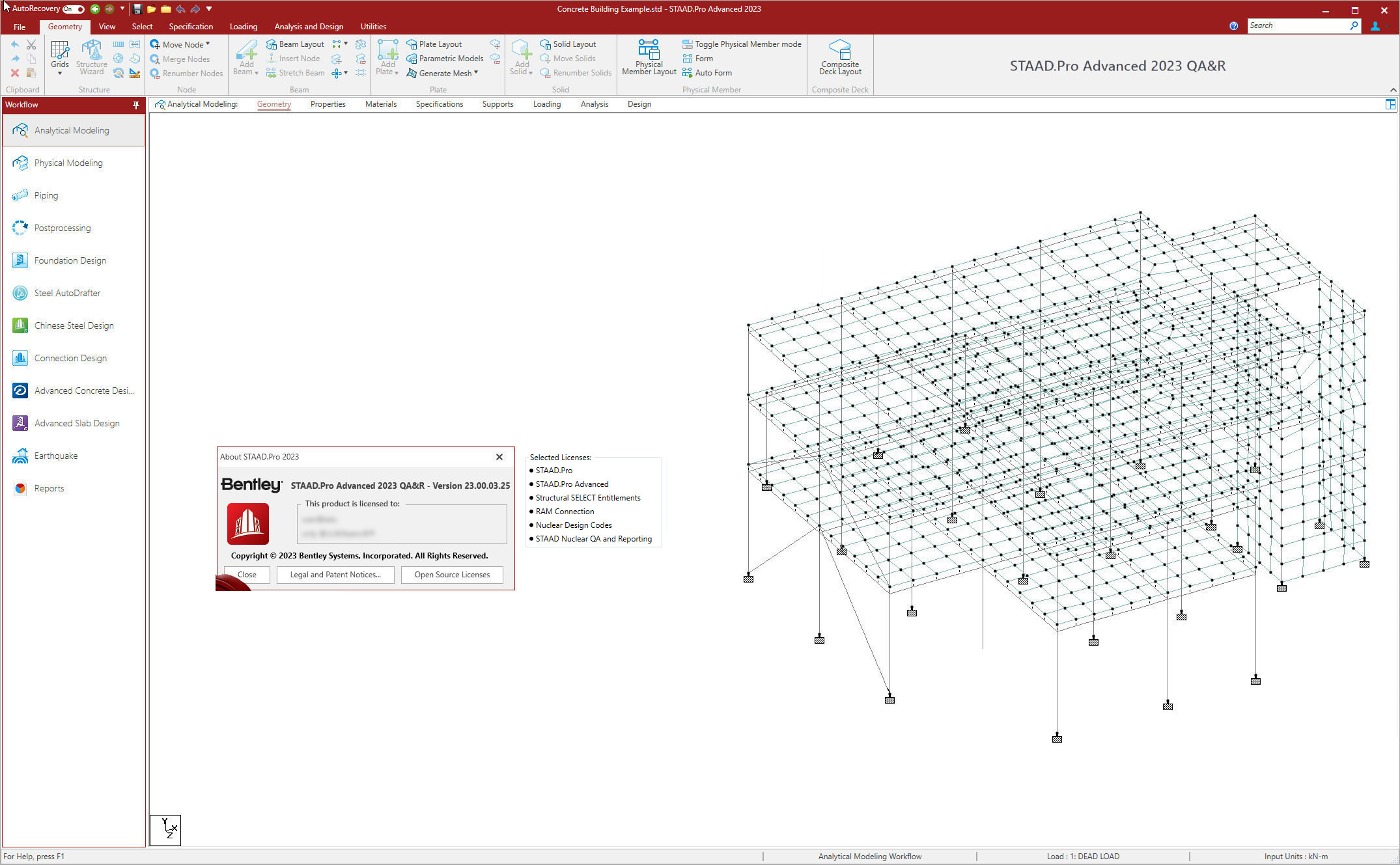This screenshot has width=1400, height=865.
Task: Open the Chinese Steel Design workflow
Action: coord(74,325)
